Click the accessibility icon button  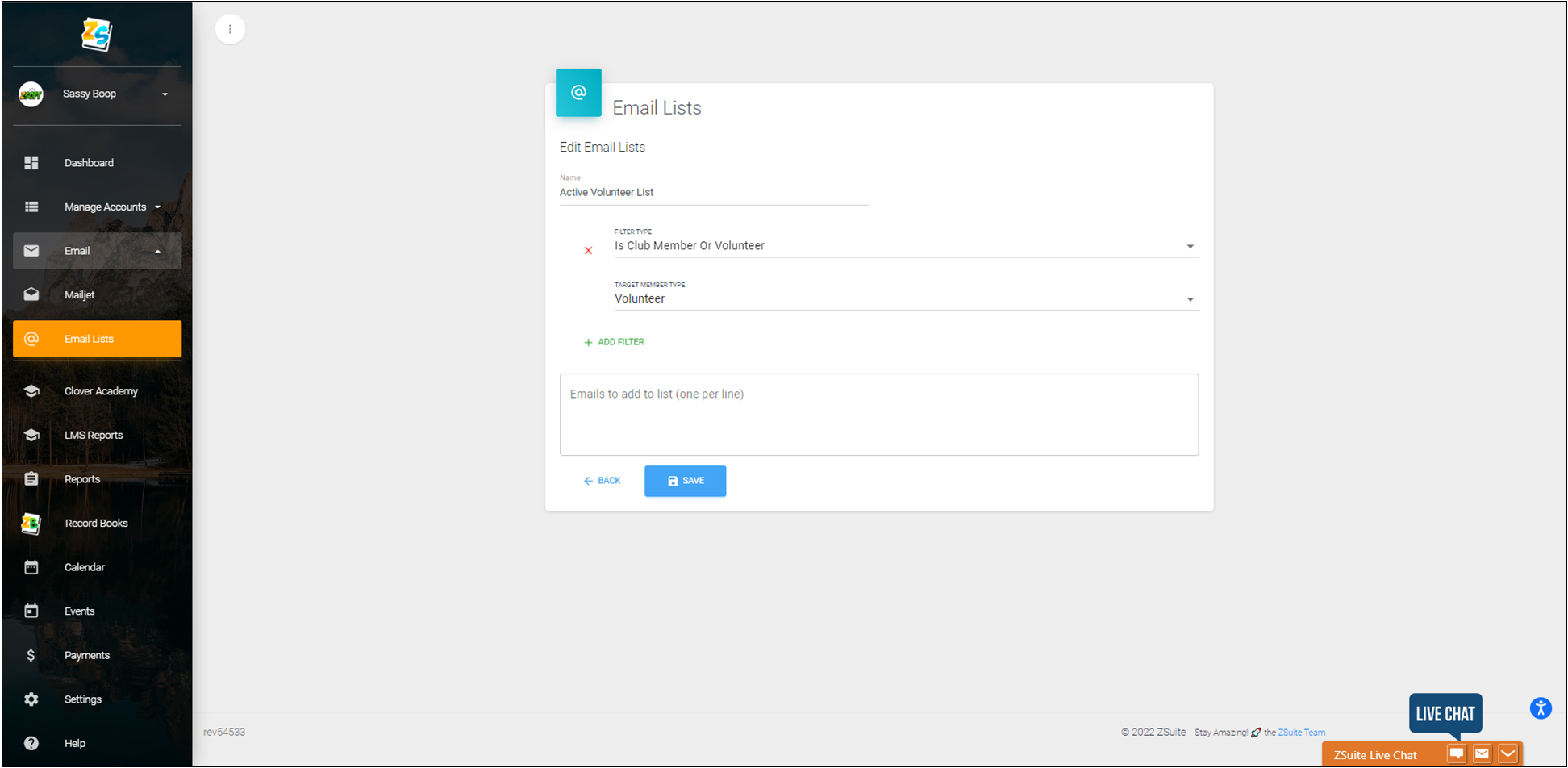coord(1540,708)
